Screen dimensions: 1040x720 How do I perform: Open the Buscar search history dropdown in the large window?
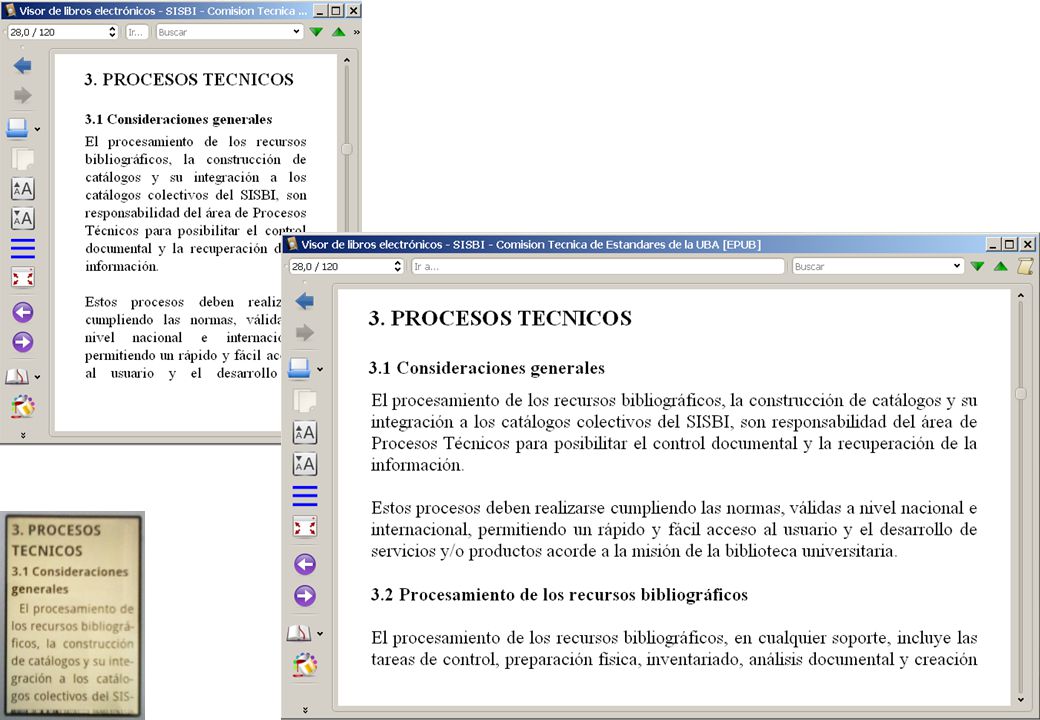[956, 266]
